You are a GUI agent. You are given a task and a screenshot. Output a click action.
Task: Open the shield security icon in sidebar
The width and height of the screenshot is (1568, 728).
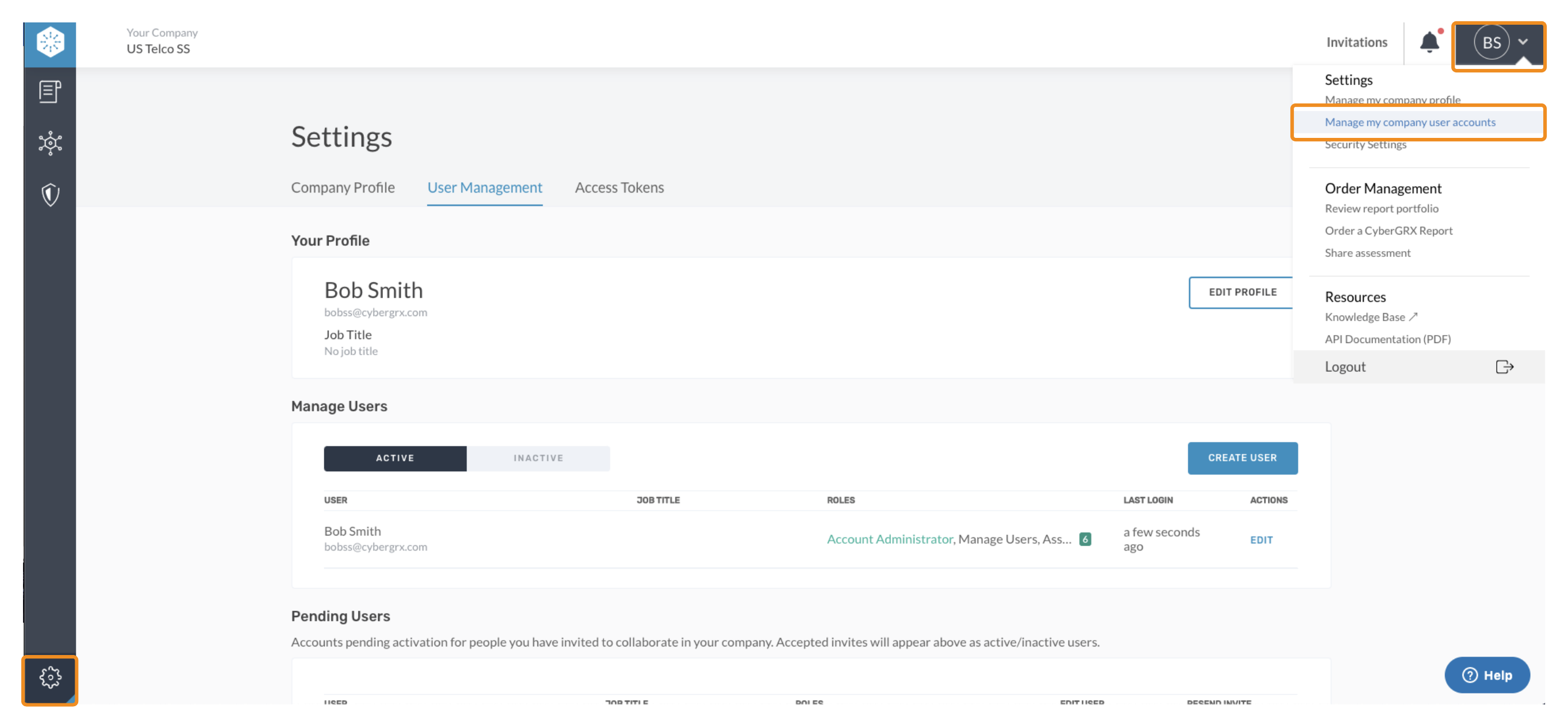coord(50,195)
